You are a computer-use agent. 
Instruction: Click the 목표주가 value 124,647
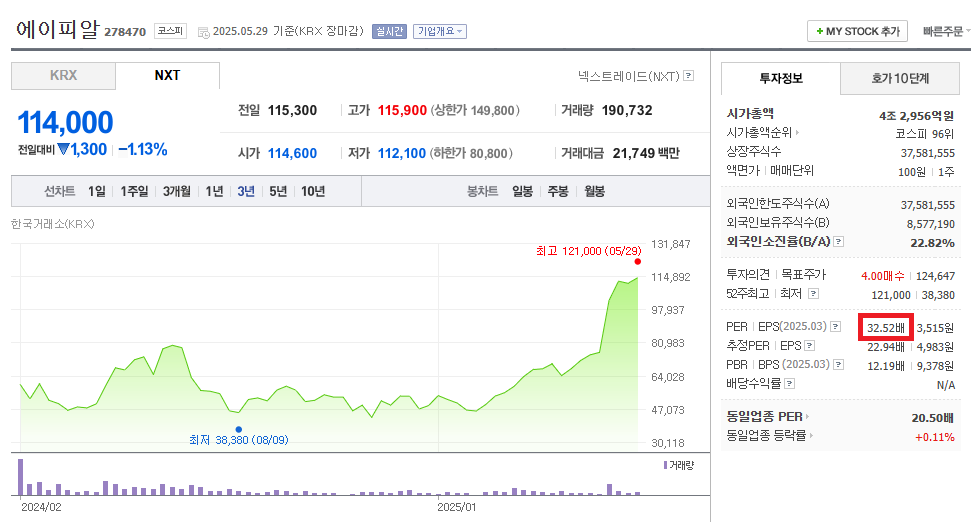(936, 276)
